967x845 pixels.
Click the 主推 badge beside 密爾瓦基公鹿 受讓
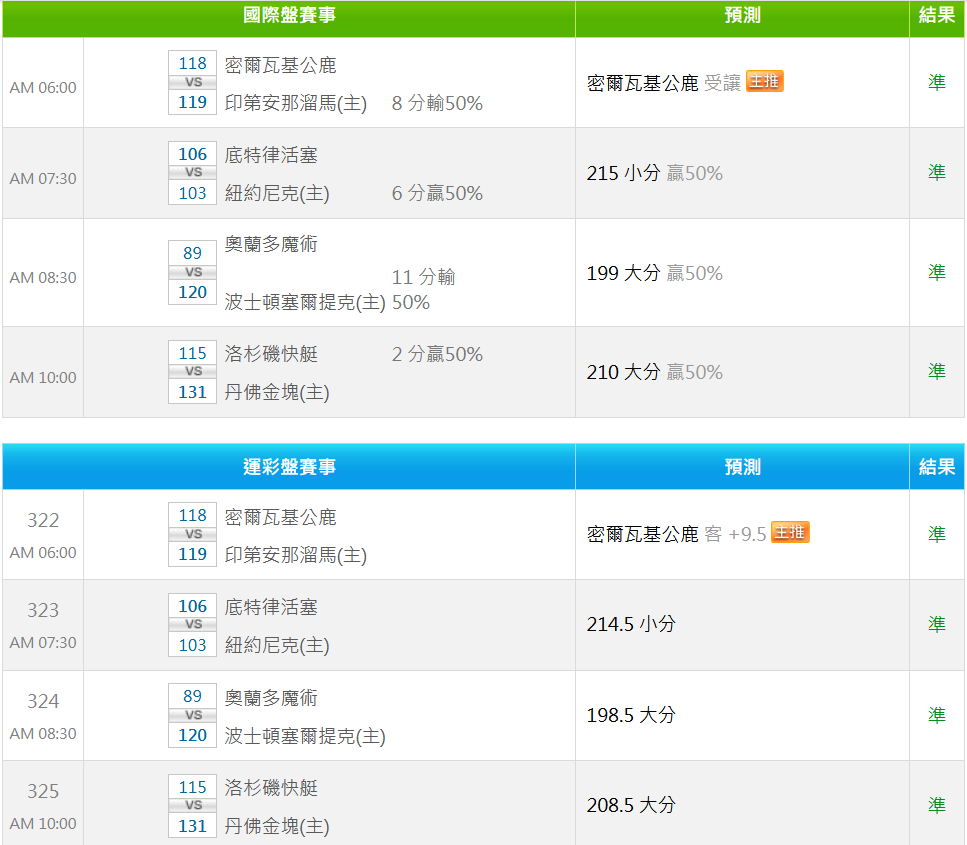pos(765,81)
